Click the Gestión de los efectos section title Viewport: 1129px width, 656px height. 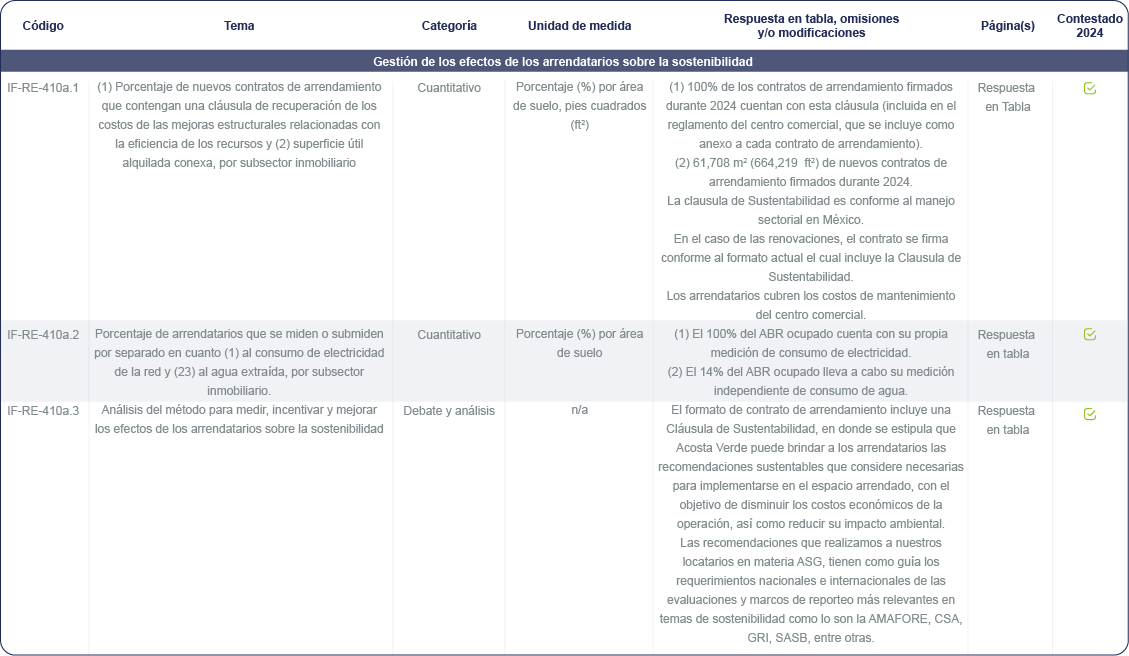tap(562, 62)
